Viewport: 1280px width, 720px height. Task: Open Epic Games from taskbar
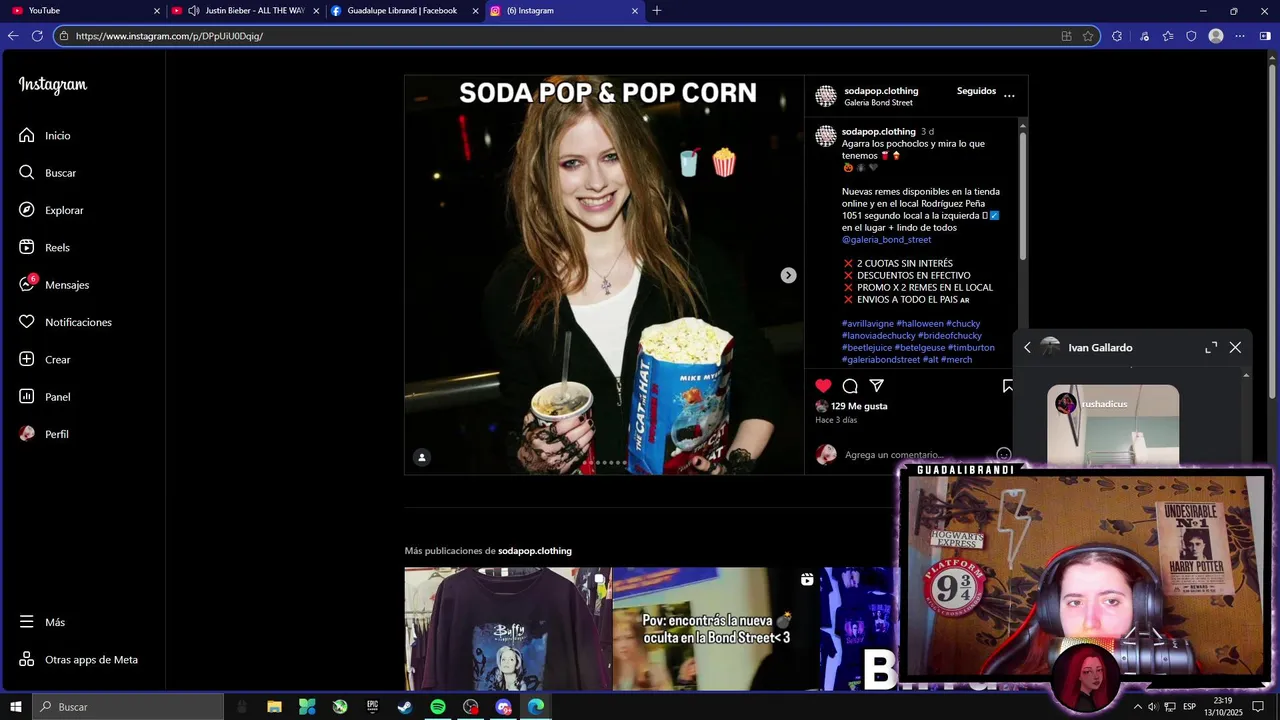click(373, 707)
